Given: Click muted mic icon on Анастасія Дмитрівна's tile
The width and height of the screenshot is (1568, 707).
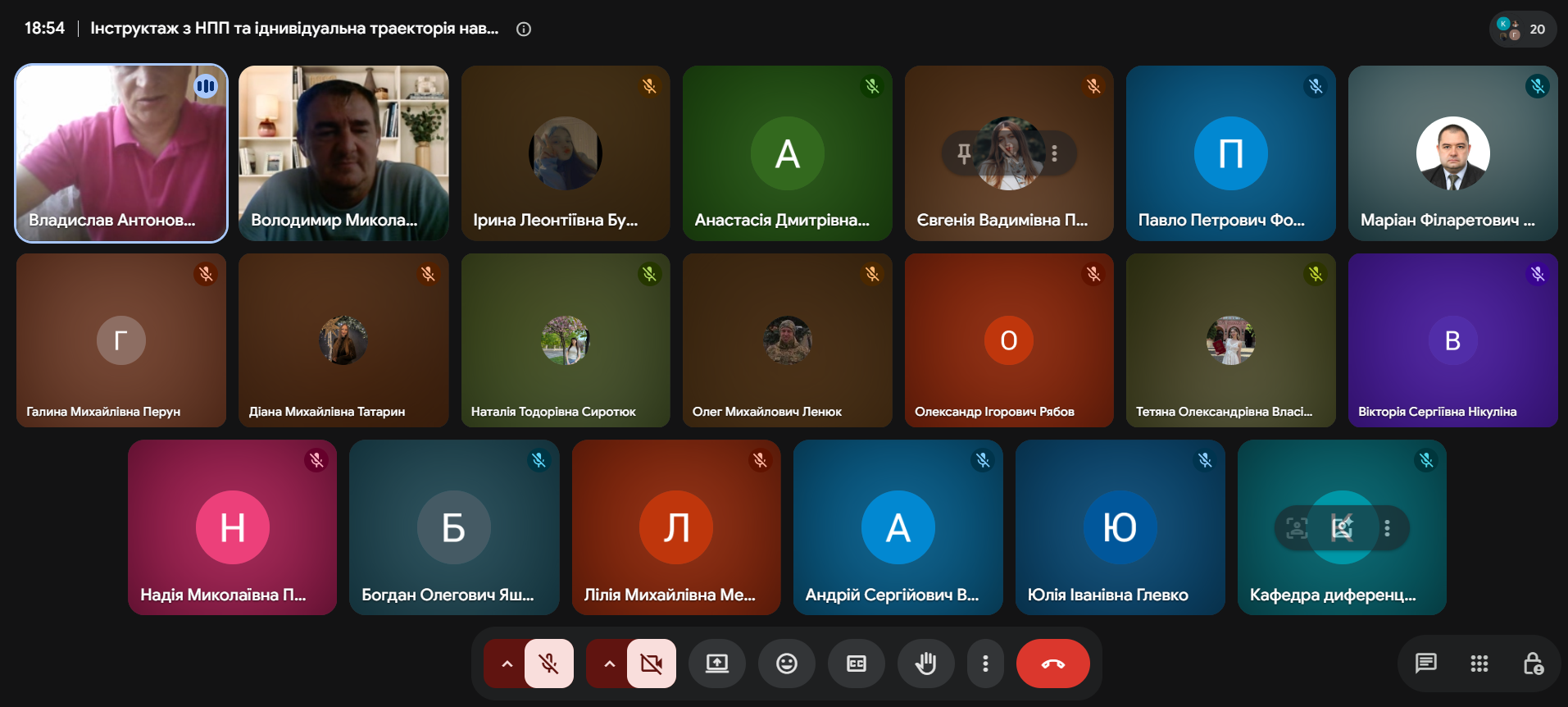Looking at the screenshot, I should [x=872, y=86].
